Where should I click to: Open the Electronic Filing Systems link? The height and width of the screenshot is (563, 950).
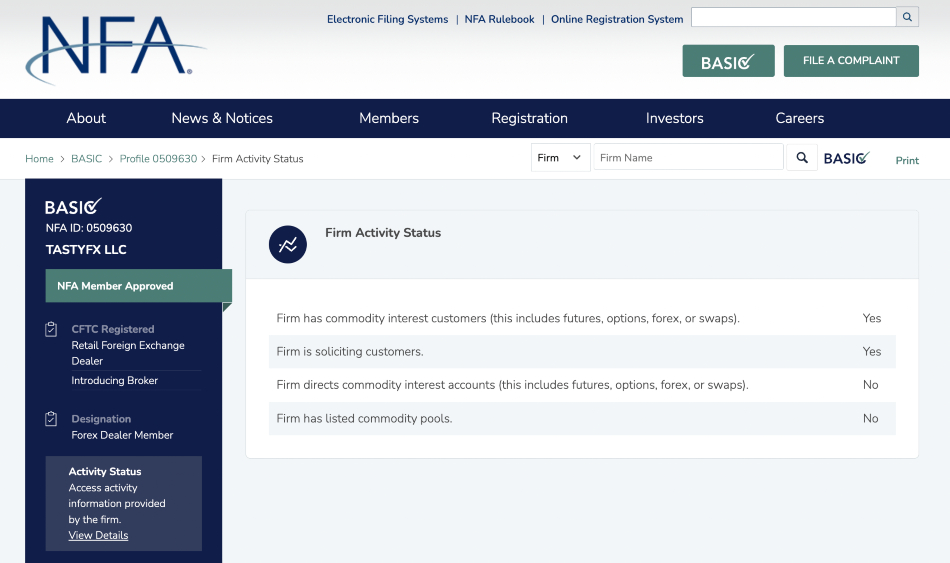388,19
